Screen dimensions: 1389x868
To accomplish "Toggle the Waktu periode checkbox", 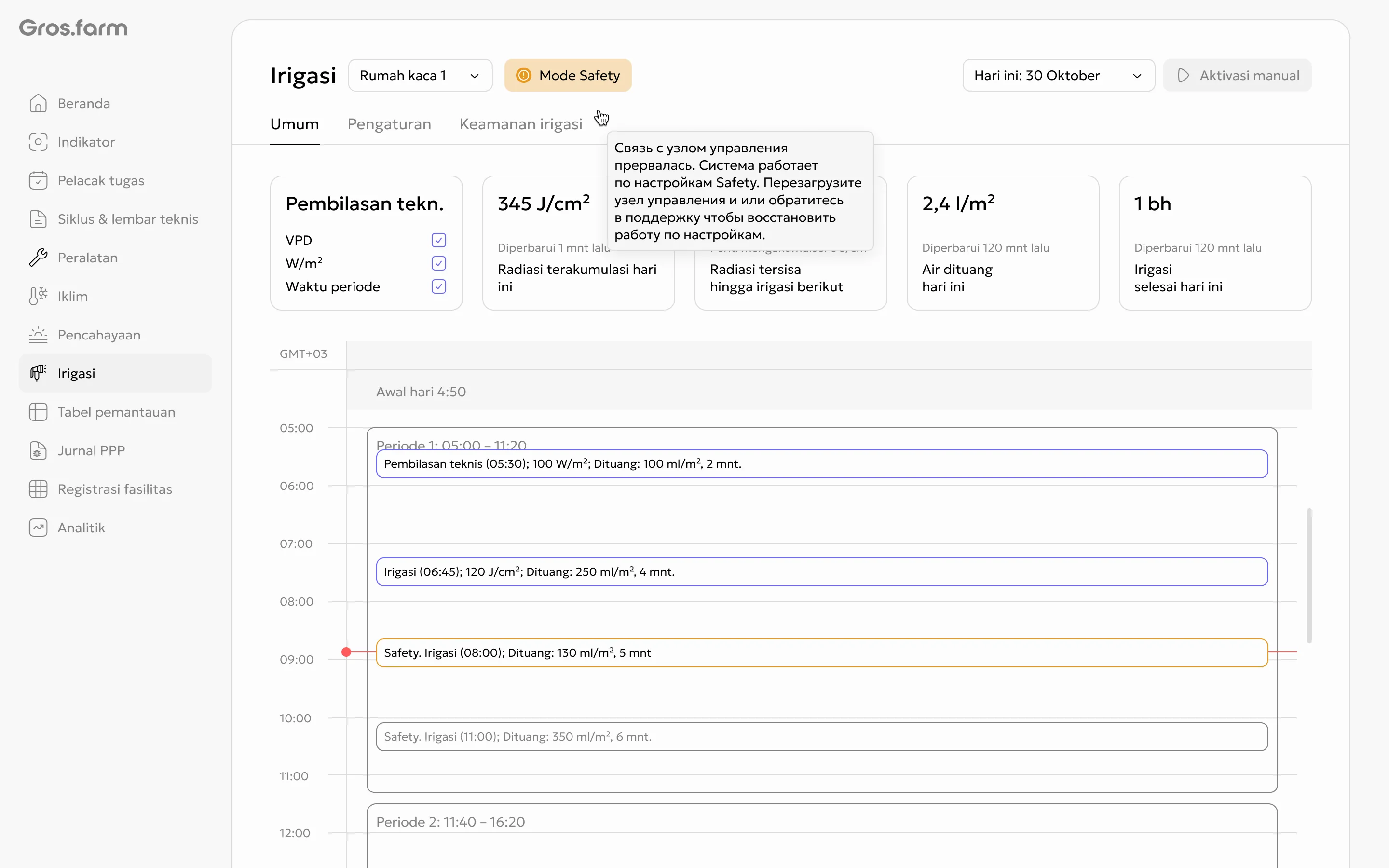I will pyautogui.click(x=438, y=286).
